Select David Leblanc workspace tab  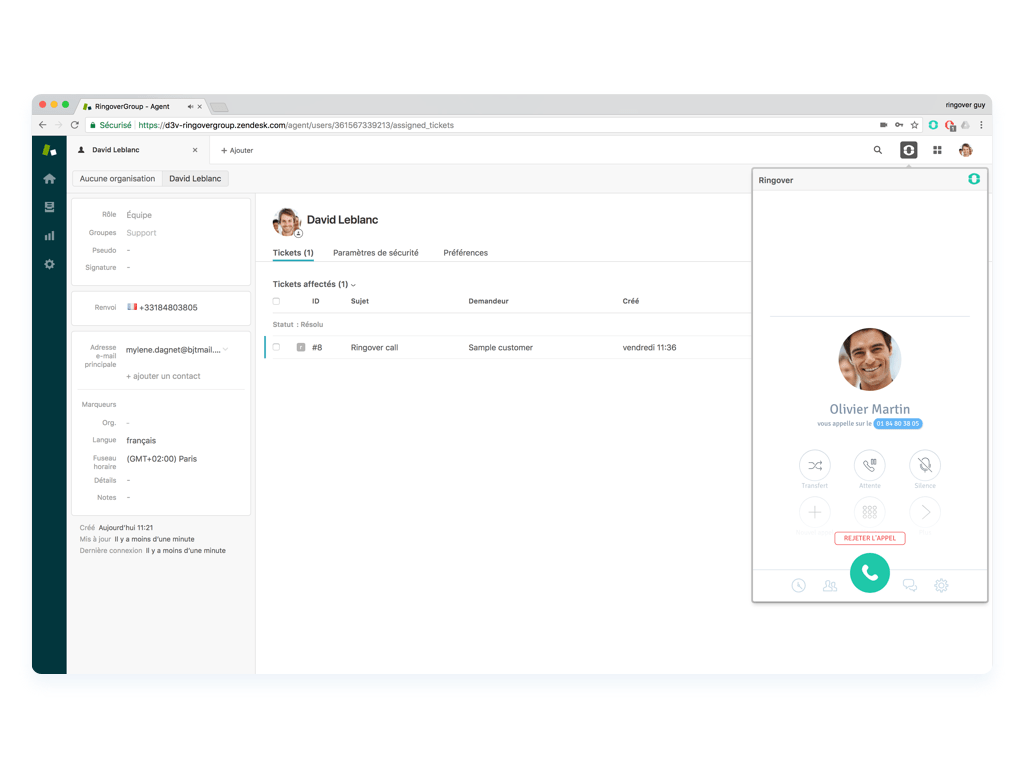138,150
